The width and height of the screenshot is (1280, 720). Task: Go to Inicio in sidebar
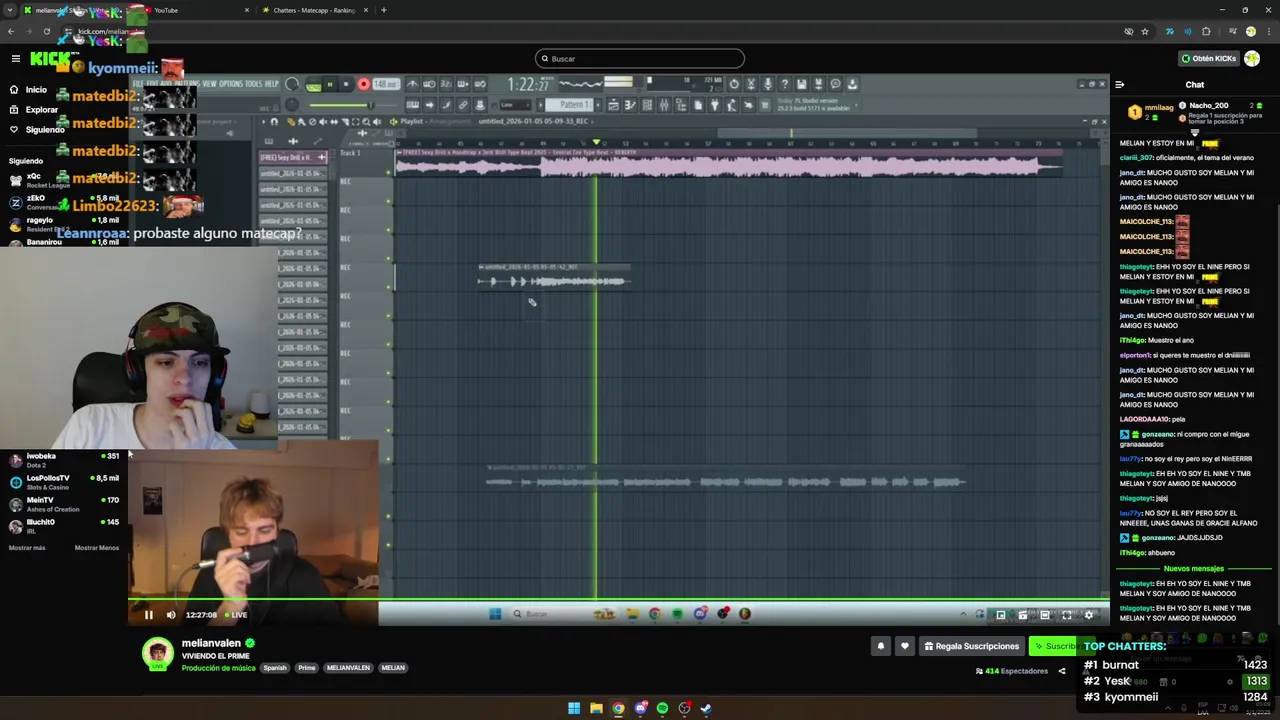(36, 90)
